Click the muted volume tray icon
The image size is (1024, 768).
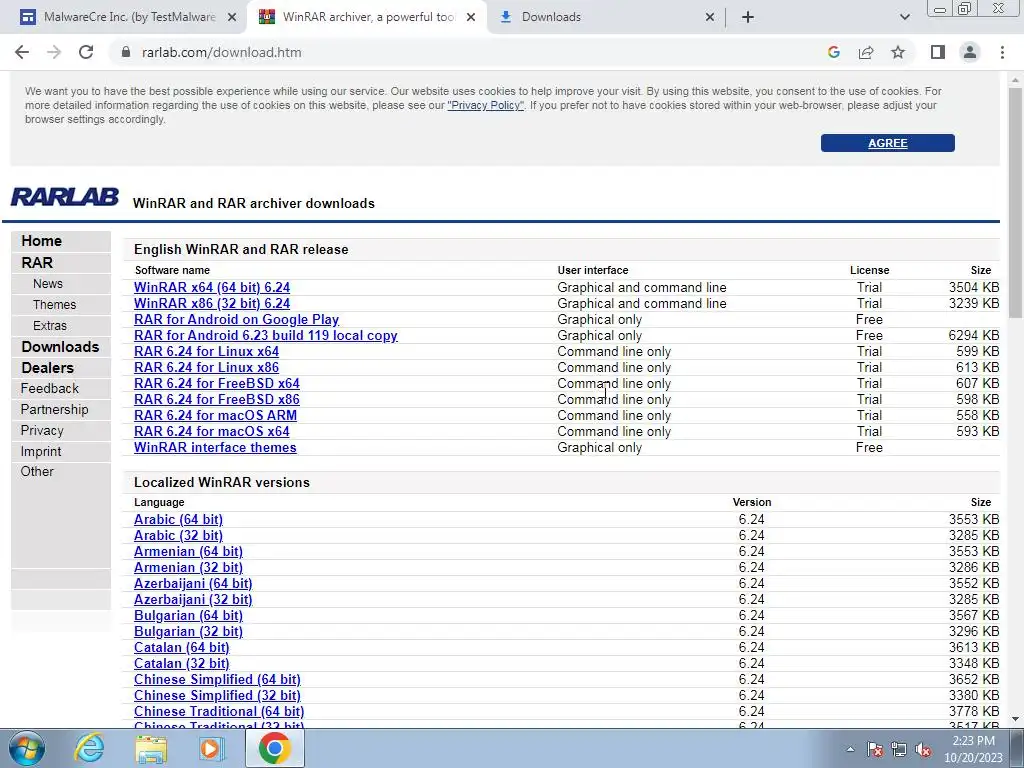point(923,749)
